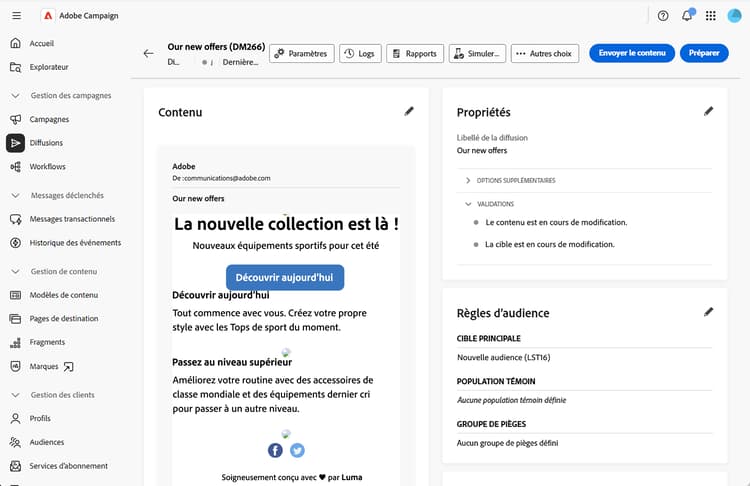Viewport: 750px width, 486px height.
Task: Open Messages transactionnels icon
Action: (x=15, y=219)
